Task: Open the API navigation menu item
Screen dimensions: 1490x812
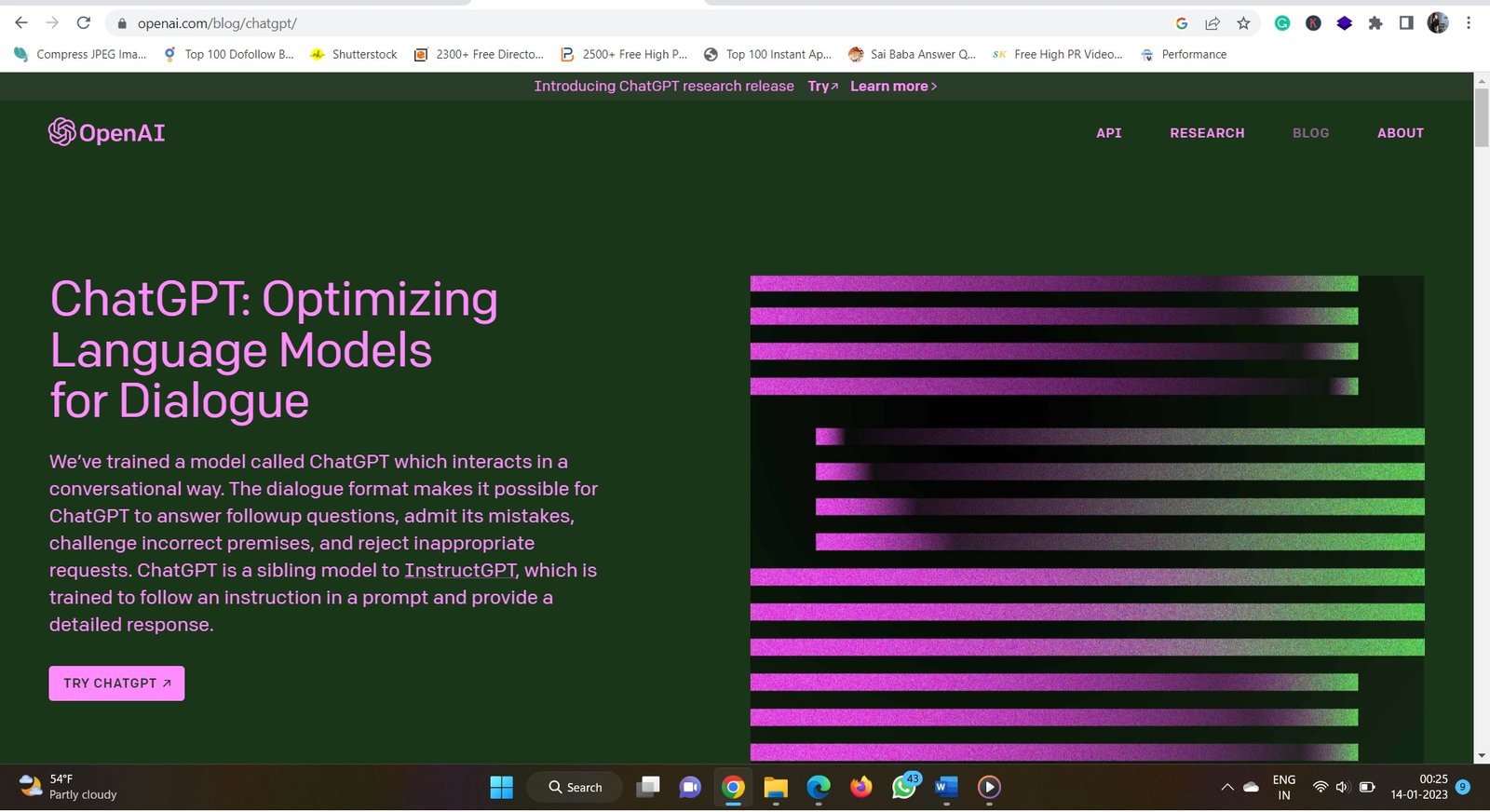Action: pyautogui.click(x=1109, y=133)
